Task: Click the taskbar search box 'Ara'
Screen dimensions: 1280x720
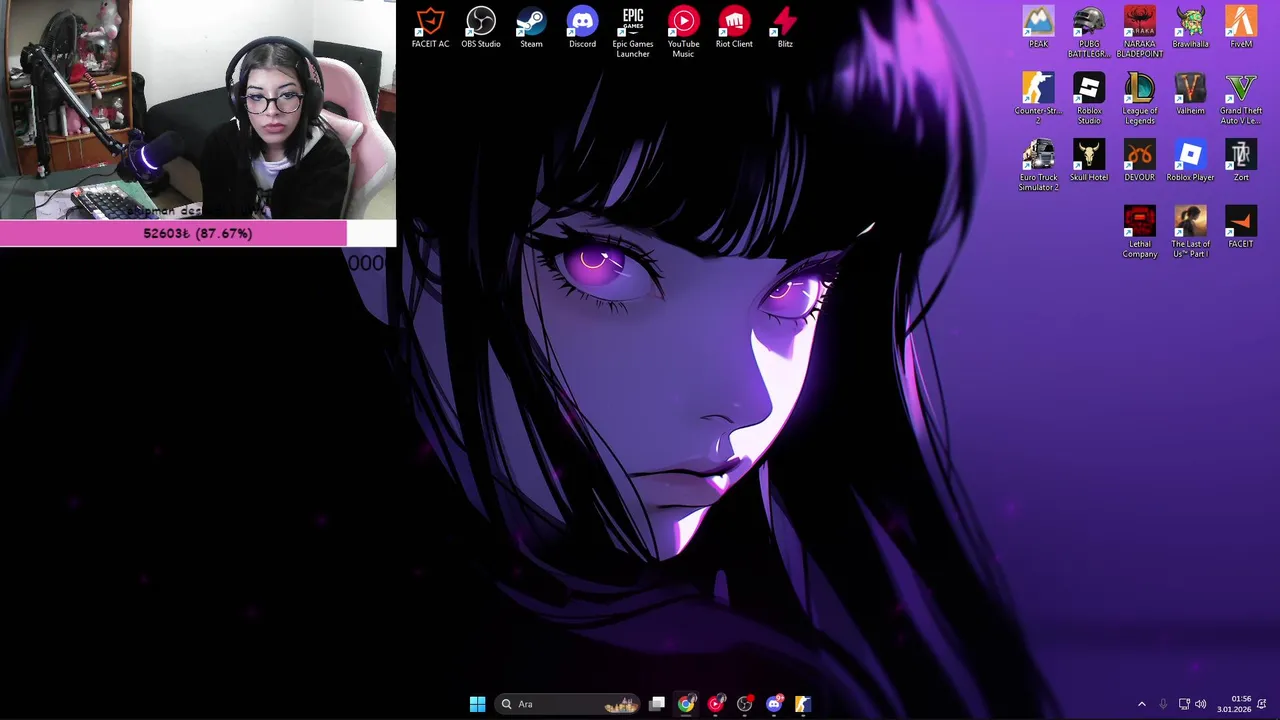Action: point(568,704)
